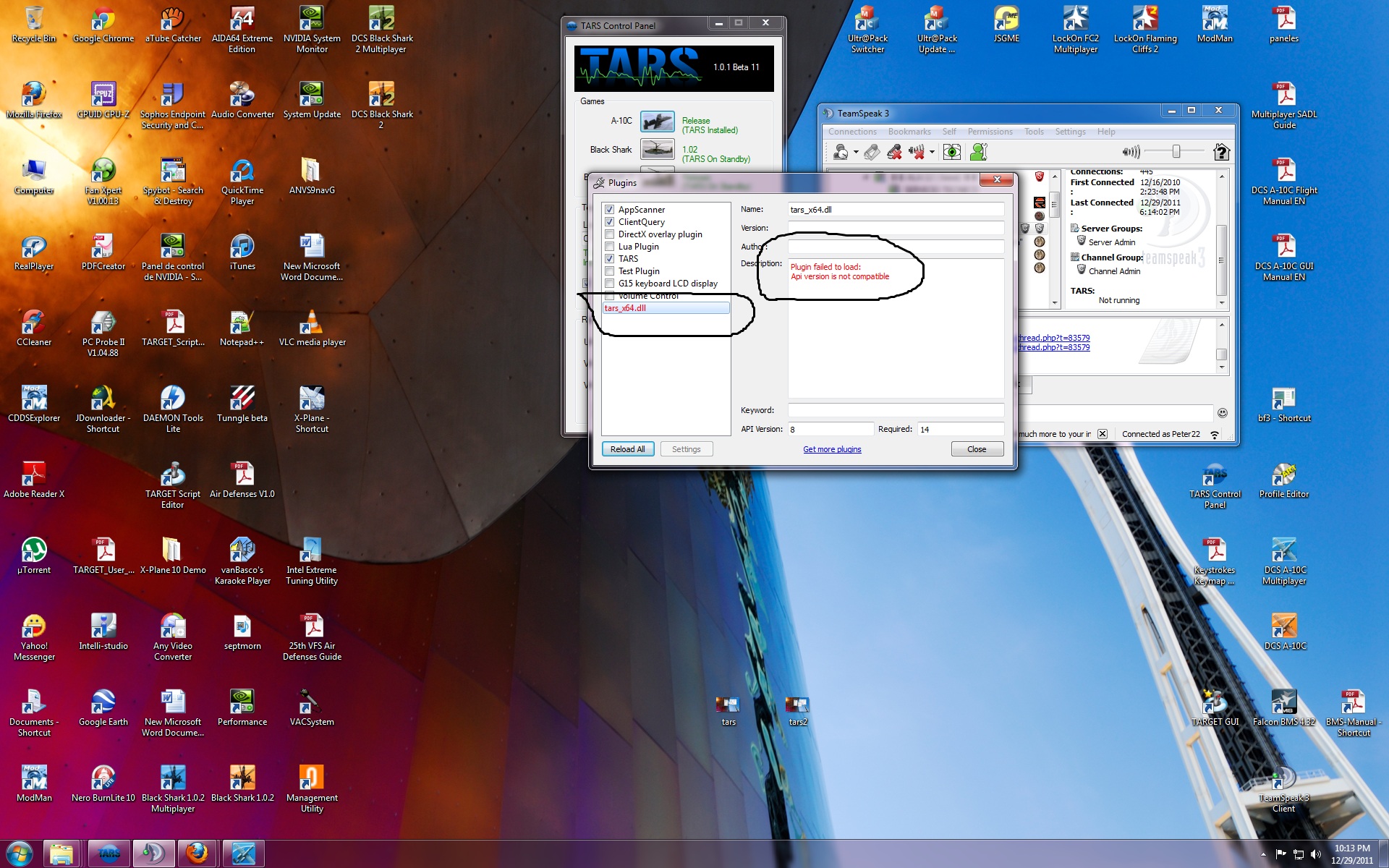Expand the speaker mute dropdown arrow in TeamSpeak

tap(932, 153)
